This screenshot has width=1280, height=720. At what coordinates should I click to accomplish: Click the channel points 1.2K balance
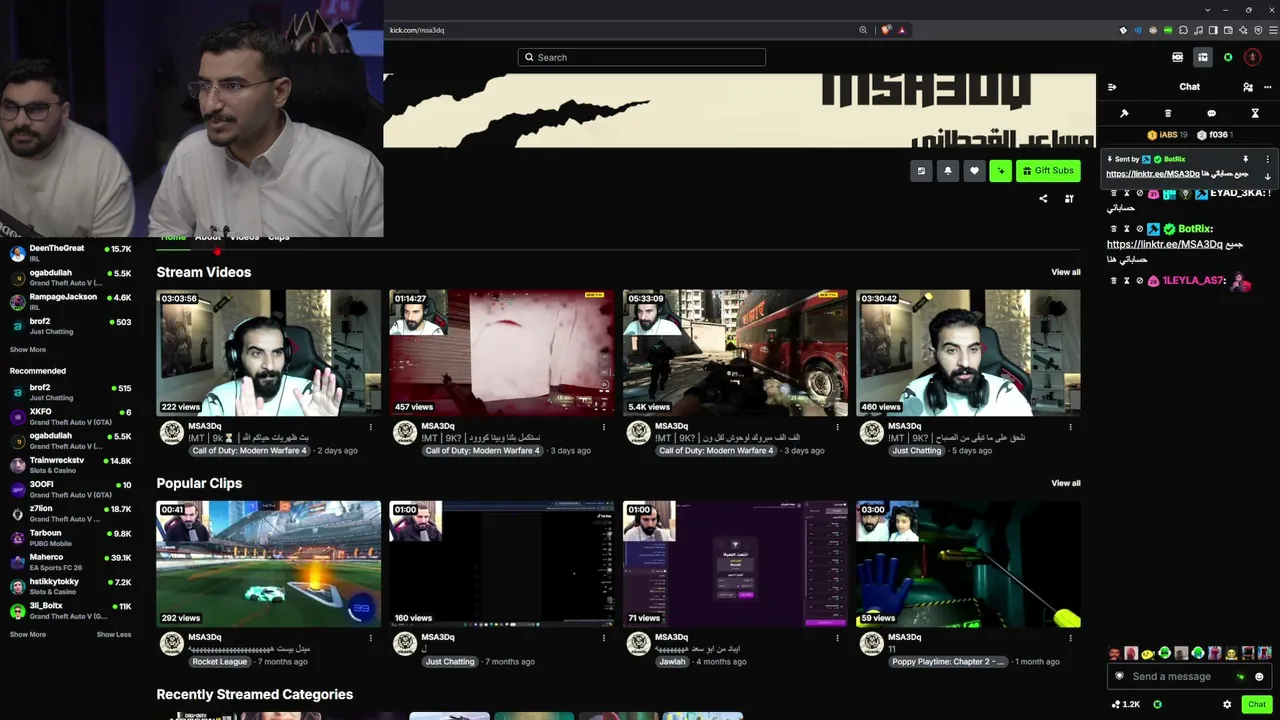[x=1126, y=704]
